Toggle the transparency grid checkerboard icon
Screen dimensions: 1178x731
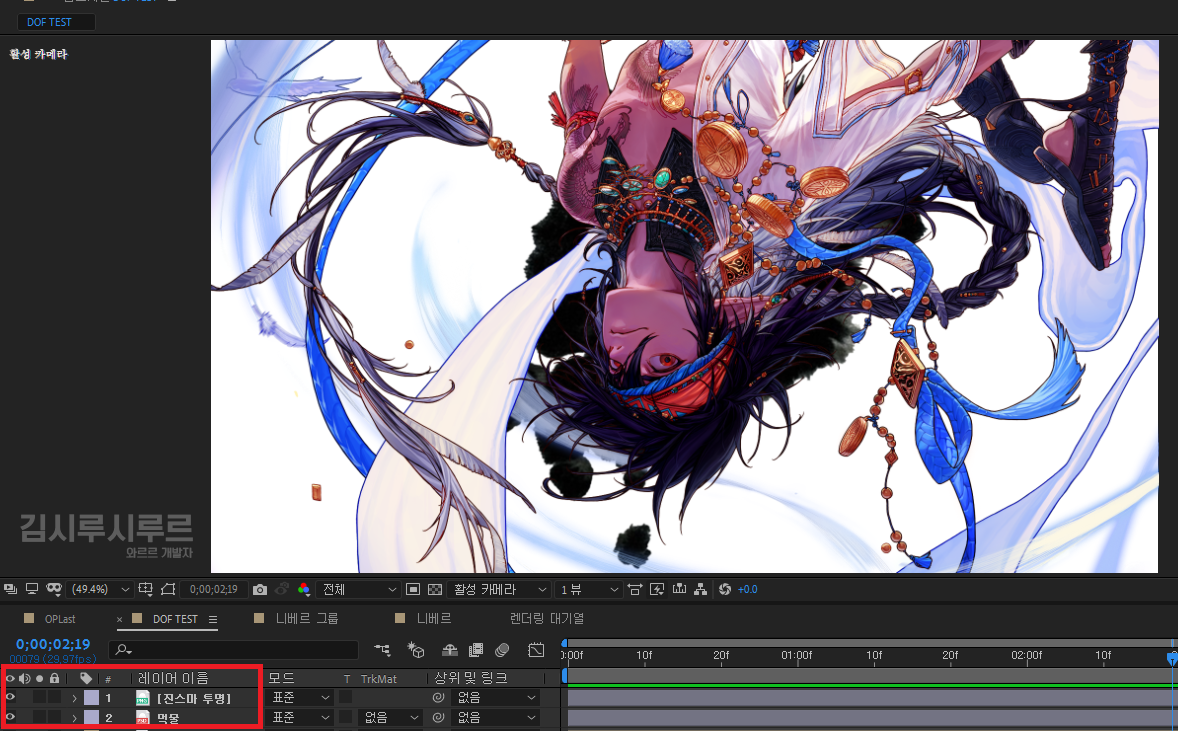click(x=434, y=589)
